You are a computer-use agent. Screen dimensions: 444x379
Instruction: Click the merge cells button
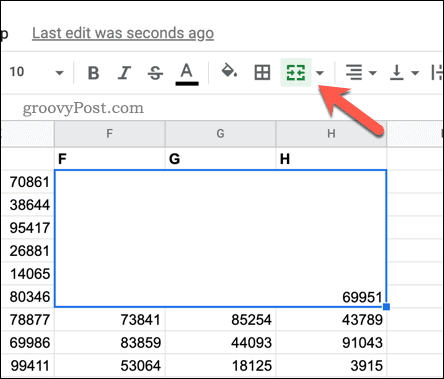[296, 72]
